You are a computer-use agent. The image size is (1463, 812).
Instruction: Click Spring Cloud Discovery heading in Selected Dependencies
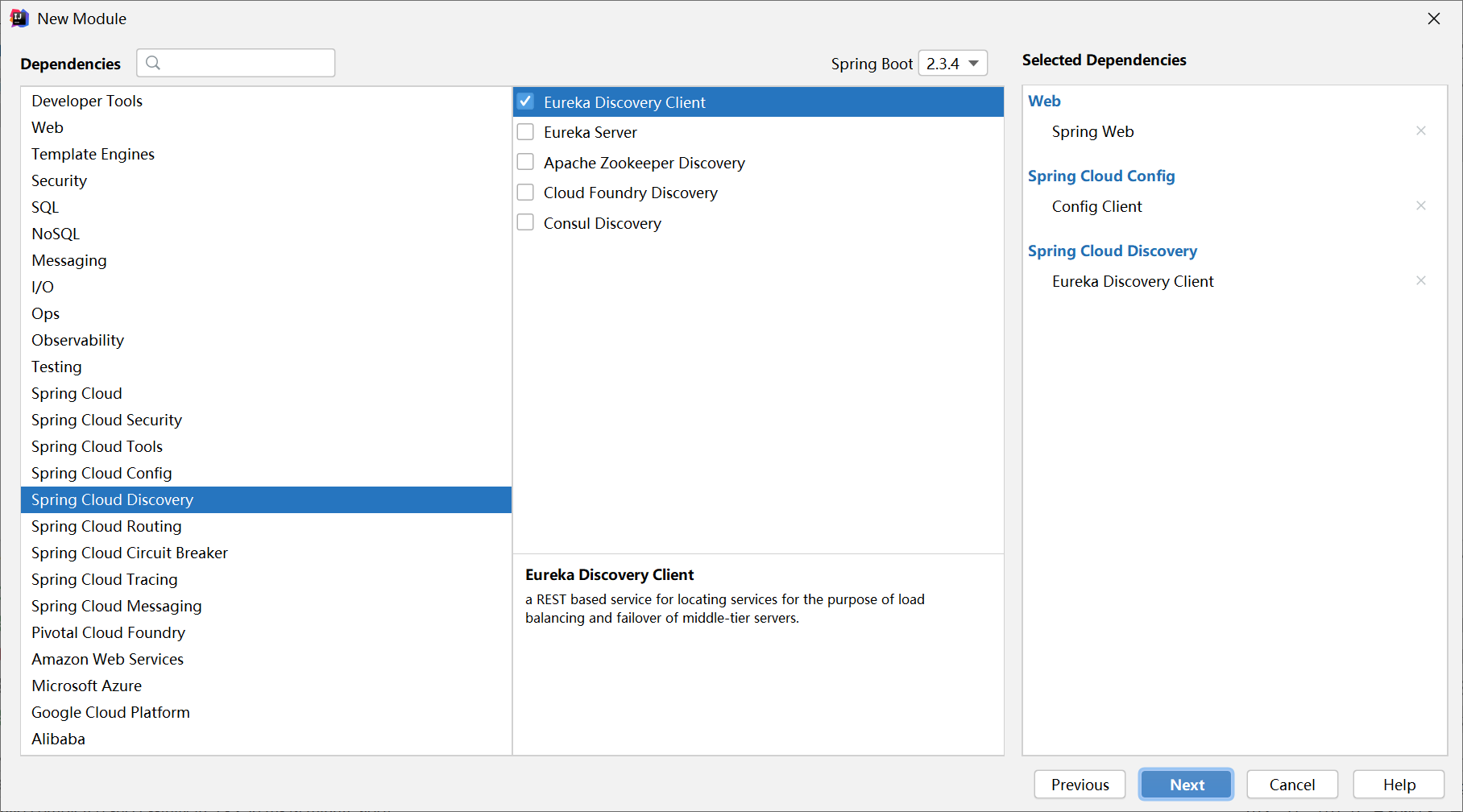[1113, 251]
